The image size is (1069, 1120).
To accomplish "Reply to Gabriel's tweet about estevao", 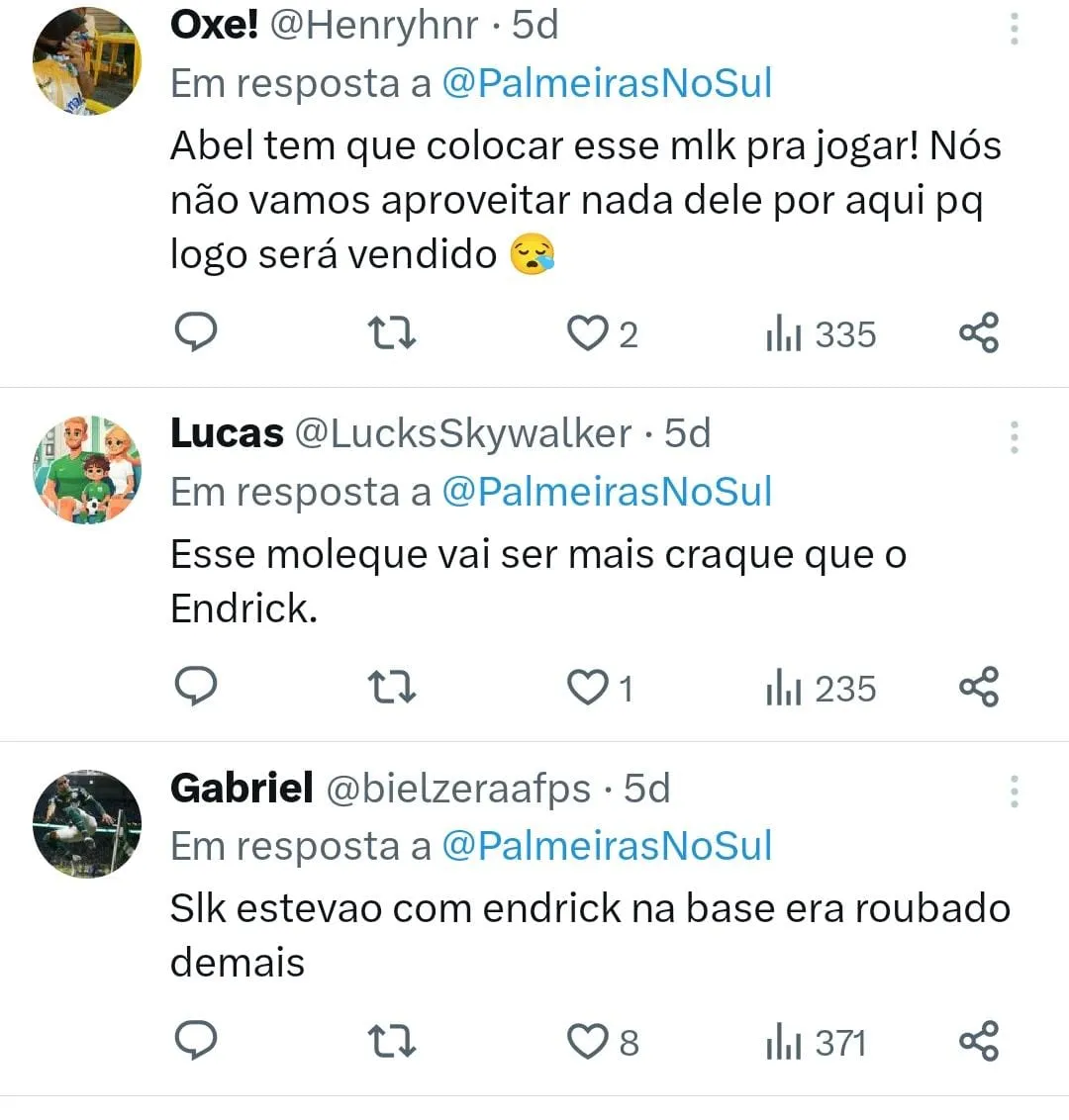I will click(x=196, y=1040).
